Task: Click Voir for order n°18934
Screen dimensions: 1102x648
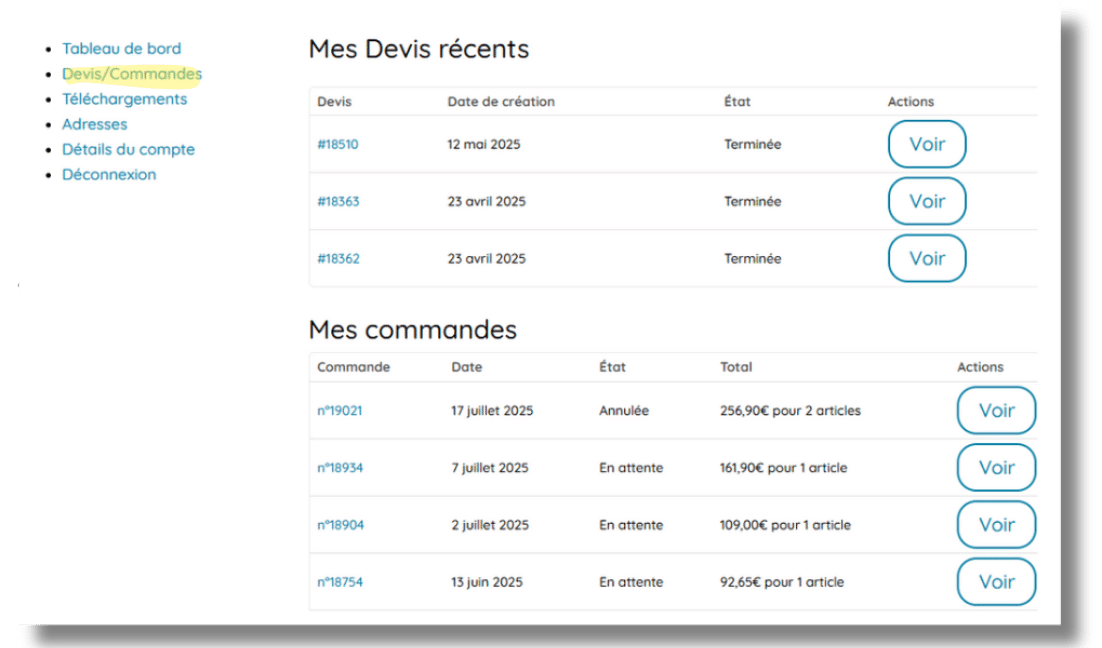Action: [996, 467]
